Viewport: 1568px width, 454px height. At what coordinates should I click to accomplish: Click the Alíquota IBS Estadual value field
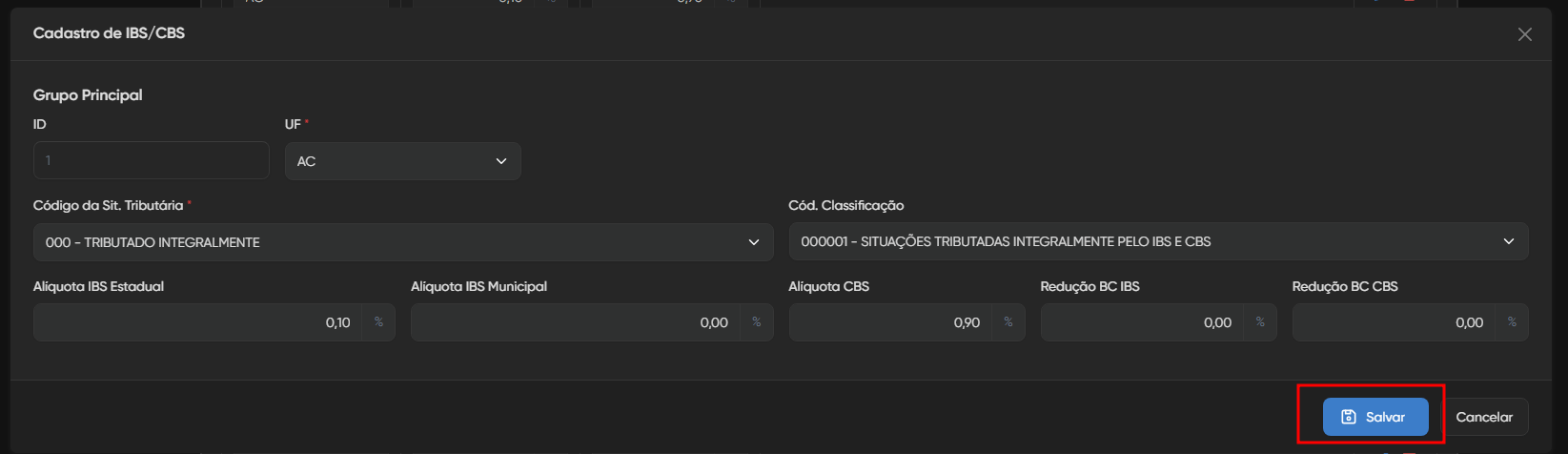[197, 322]
